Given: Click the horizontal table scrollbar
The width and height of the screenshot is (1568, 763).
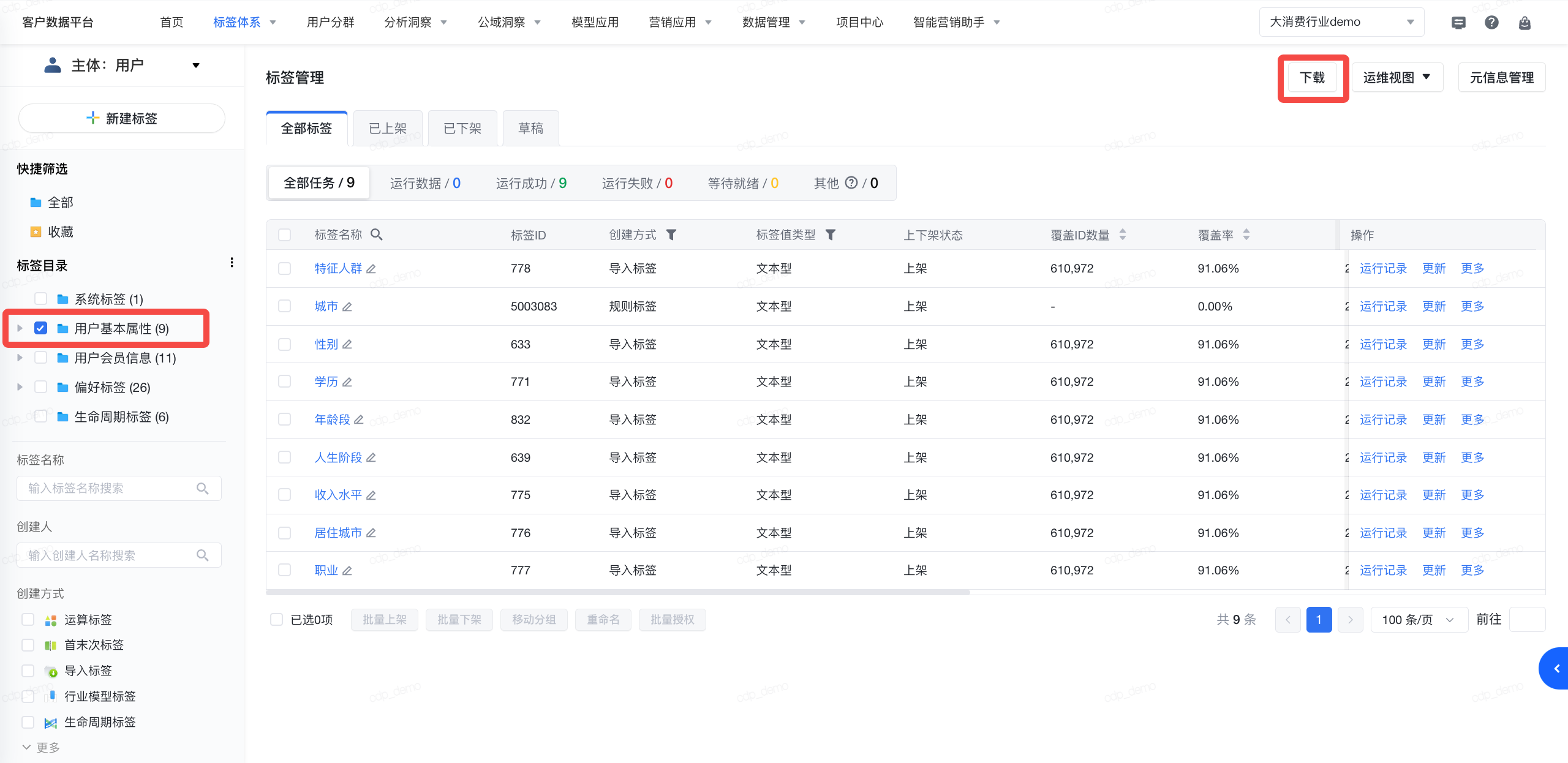Looking at the screenshot, I should [618, 592].
